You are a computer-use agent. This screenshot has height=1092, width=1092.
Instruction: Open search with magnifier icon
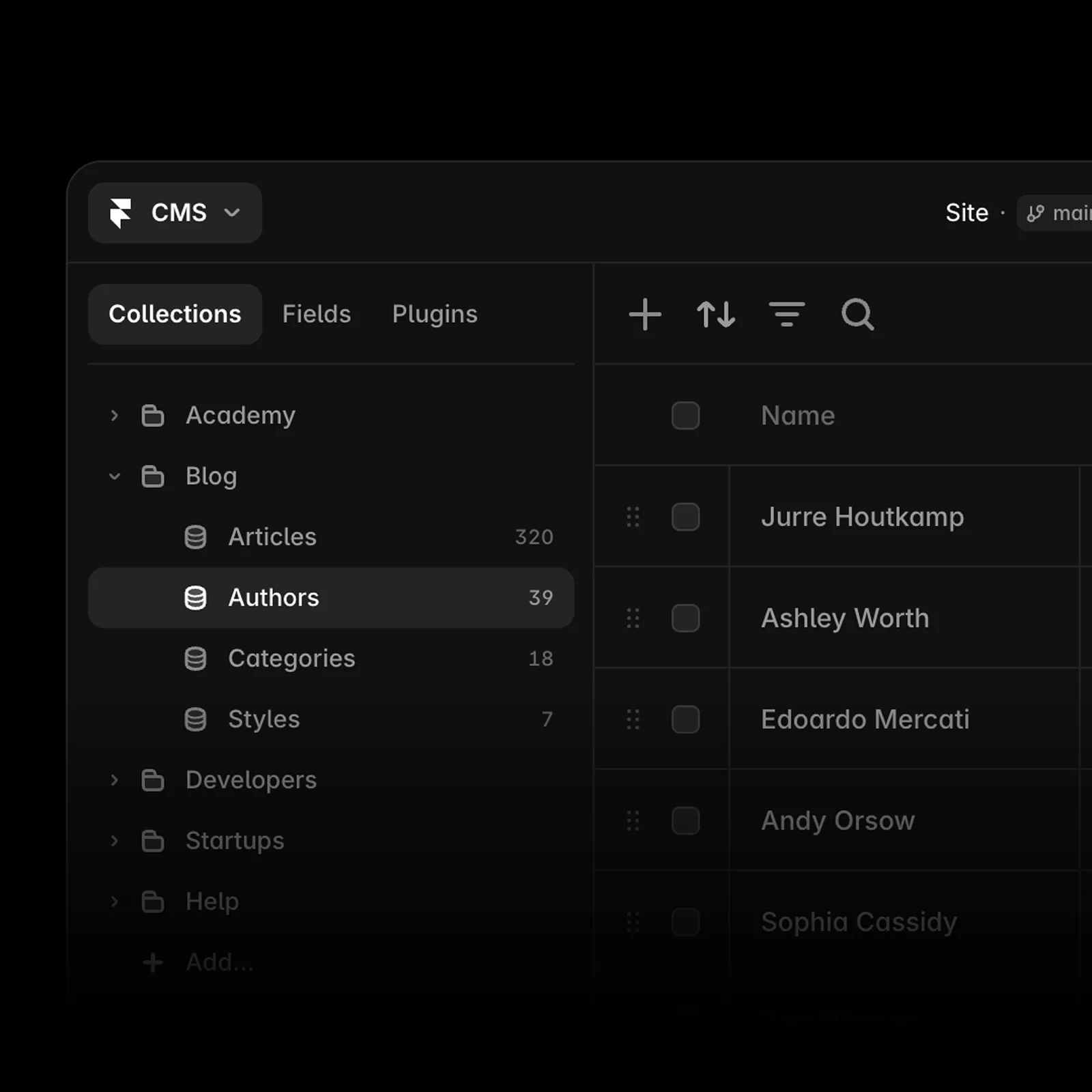point(858,315)
